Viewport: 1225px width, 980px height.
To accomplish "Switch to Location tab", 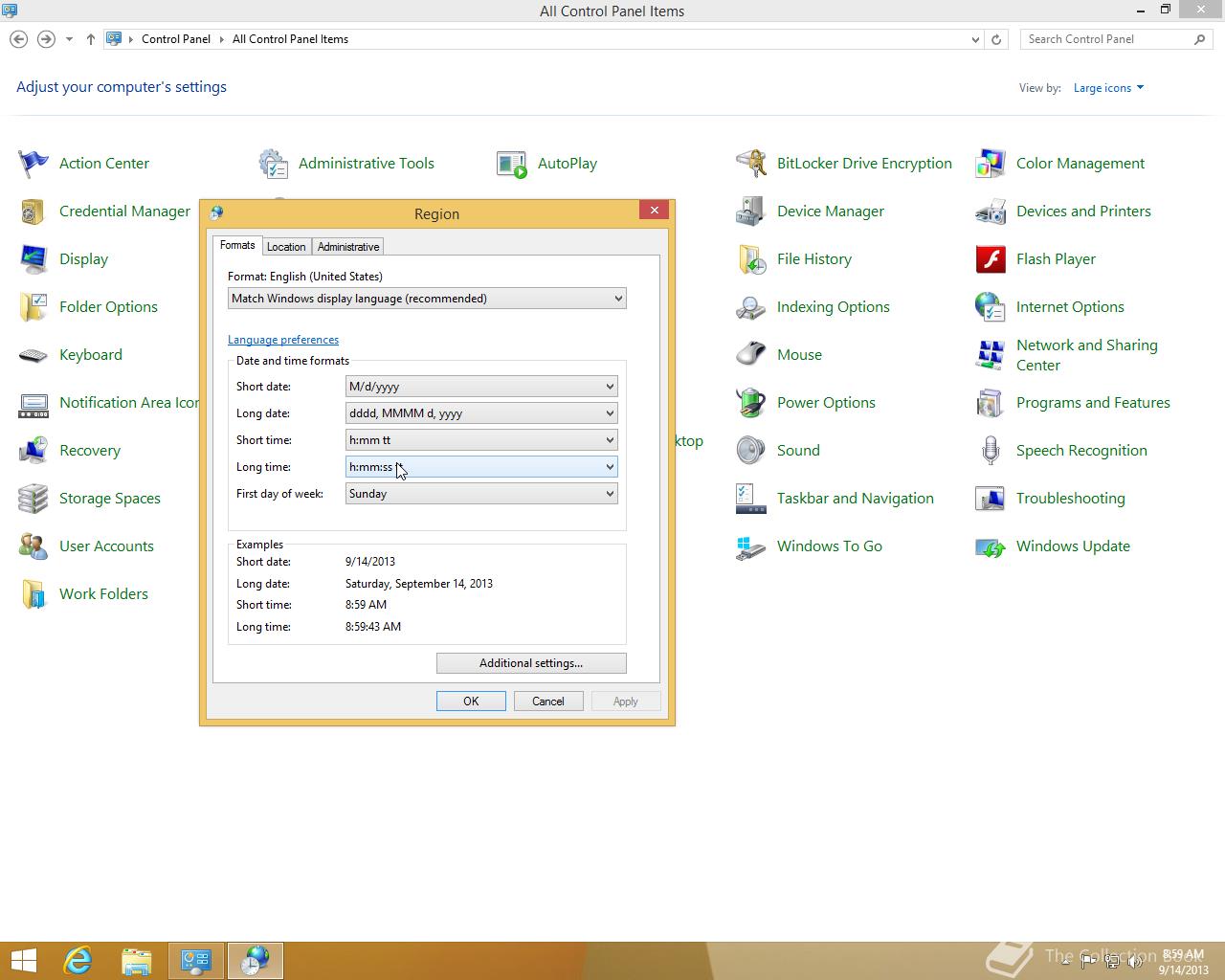I will click(x=286, y=247).
